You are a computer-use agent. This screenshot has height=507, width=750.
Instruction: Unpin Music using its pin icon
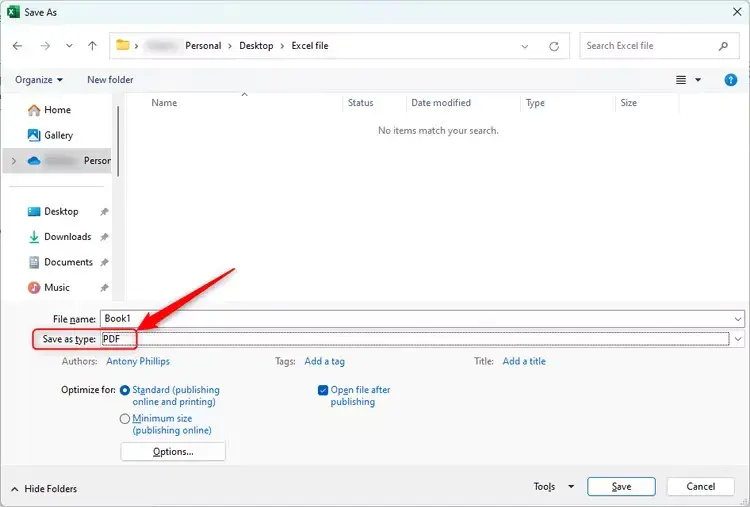[104, 288]
